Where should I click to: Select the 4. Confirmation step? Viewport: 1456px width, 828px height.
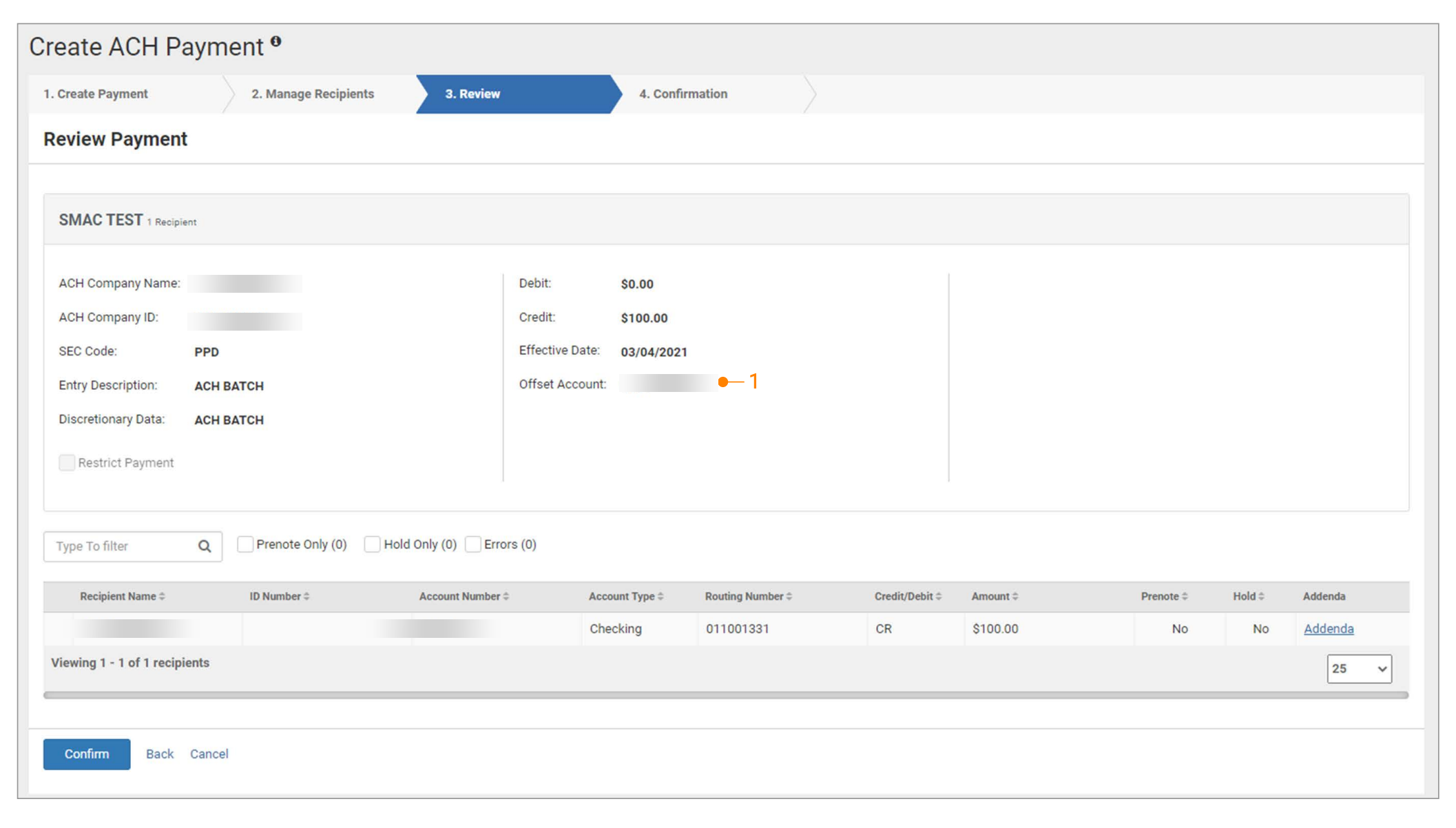683,94
